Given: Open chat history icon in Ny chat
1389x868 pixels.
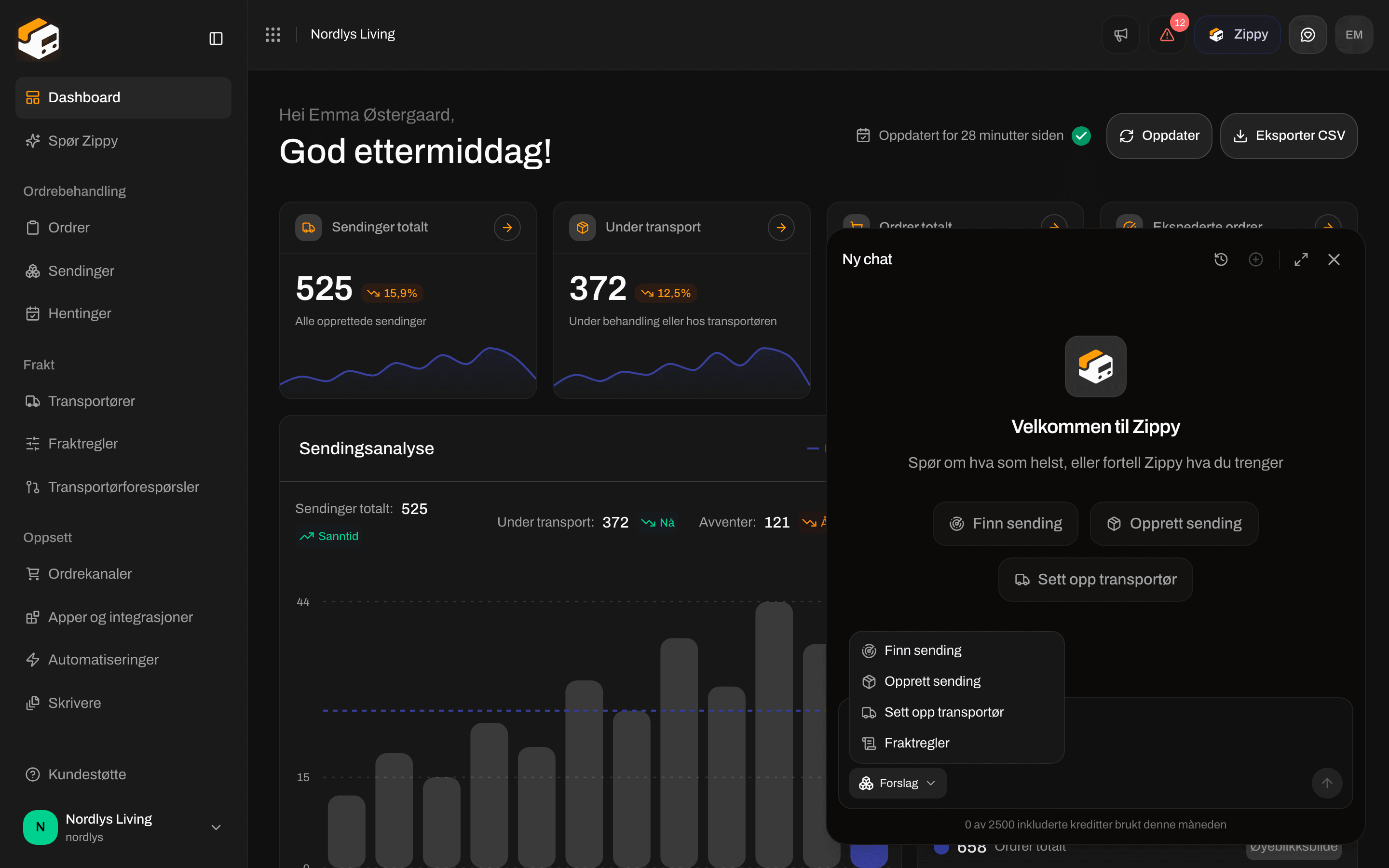Looking at the screenshot, I should click(1221, 259).
